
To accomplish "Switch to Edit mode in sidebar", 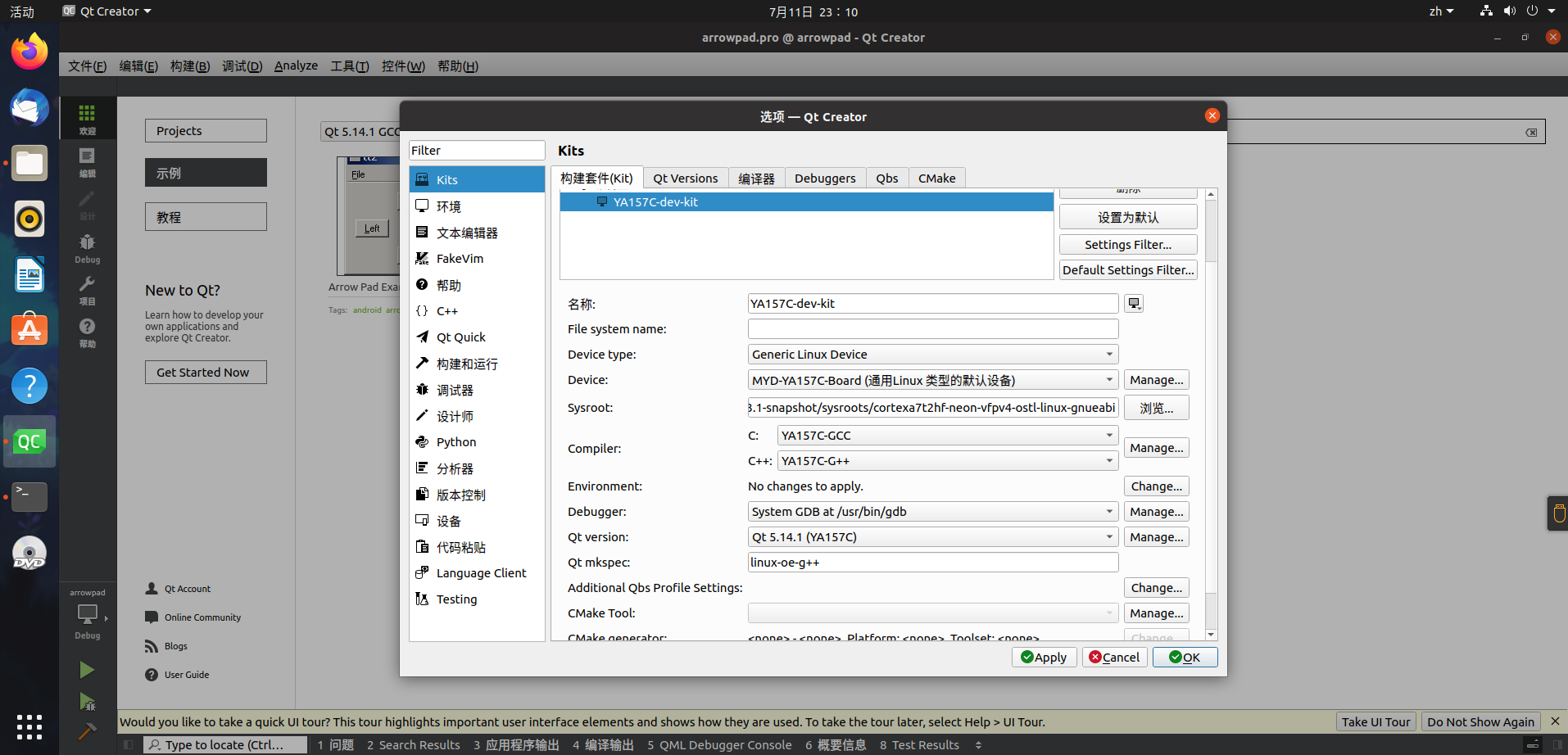I will pyautogui.click(x=87, y=162).
